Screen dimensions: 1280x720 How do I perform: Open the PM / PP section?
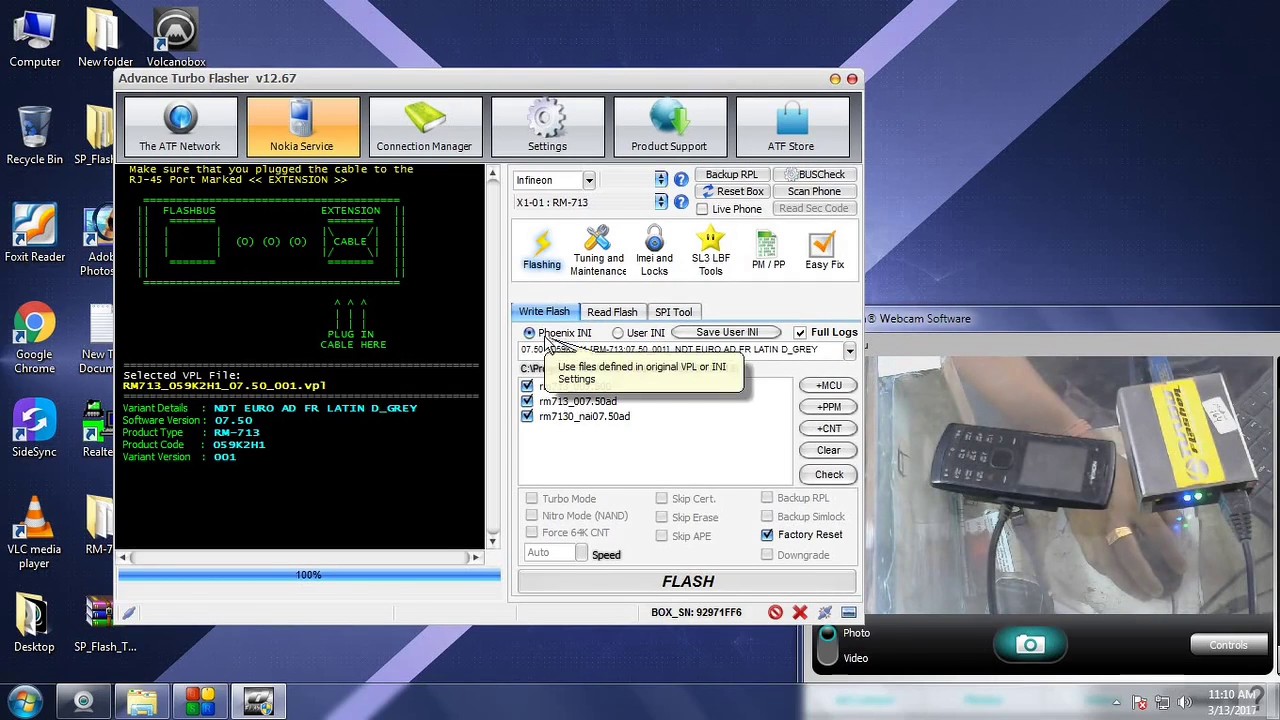(768, 251)
